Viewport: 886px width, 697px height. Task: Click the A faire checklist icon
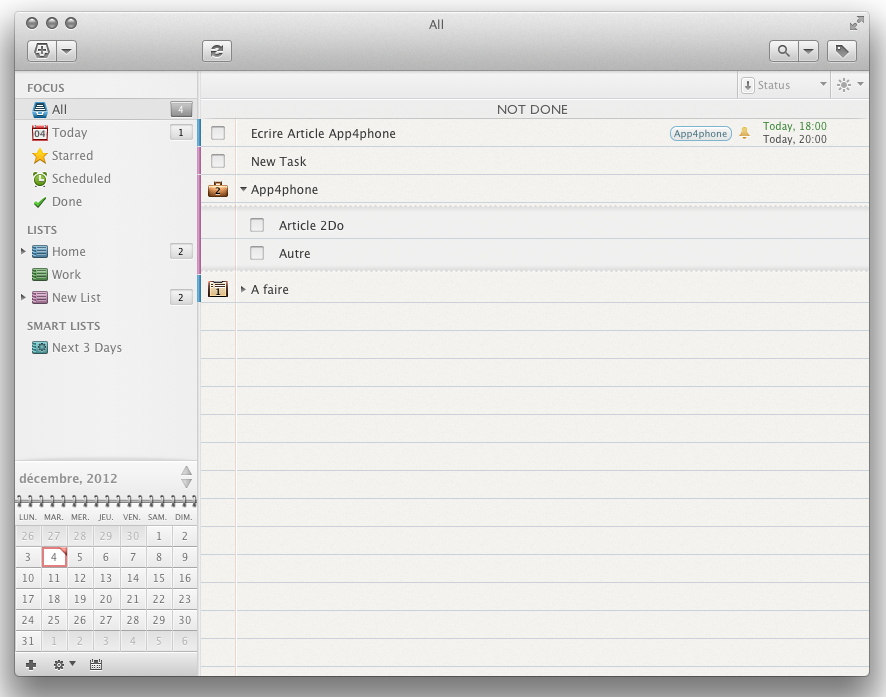click(217, 289)
